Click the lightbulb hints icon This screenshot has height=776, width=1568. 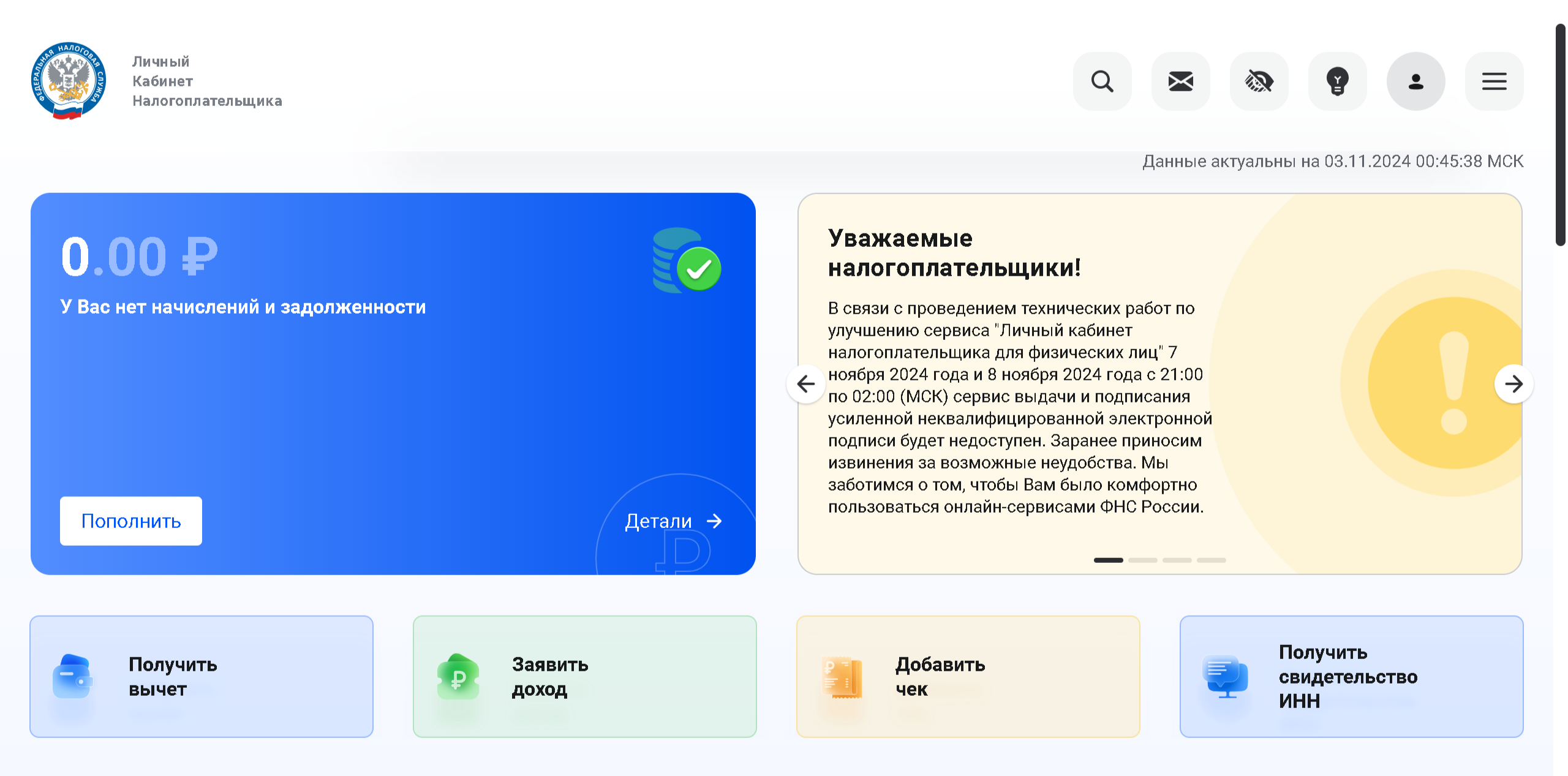(x=1337, y=81)
